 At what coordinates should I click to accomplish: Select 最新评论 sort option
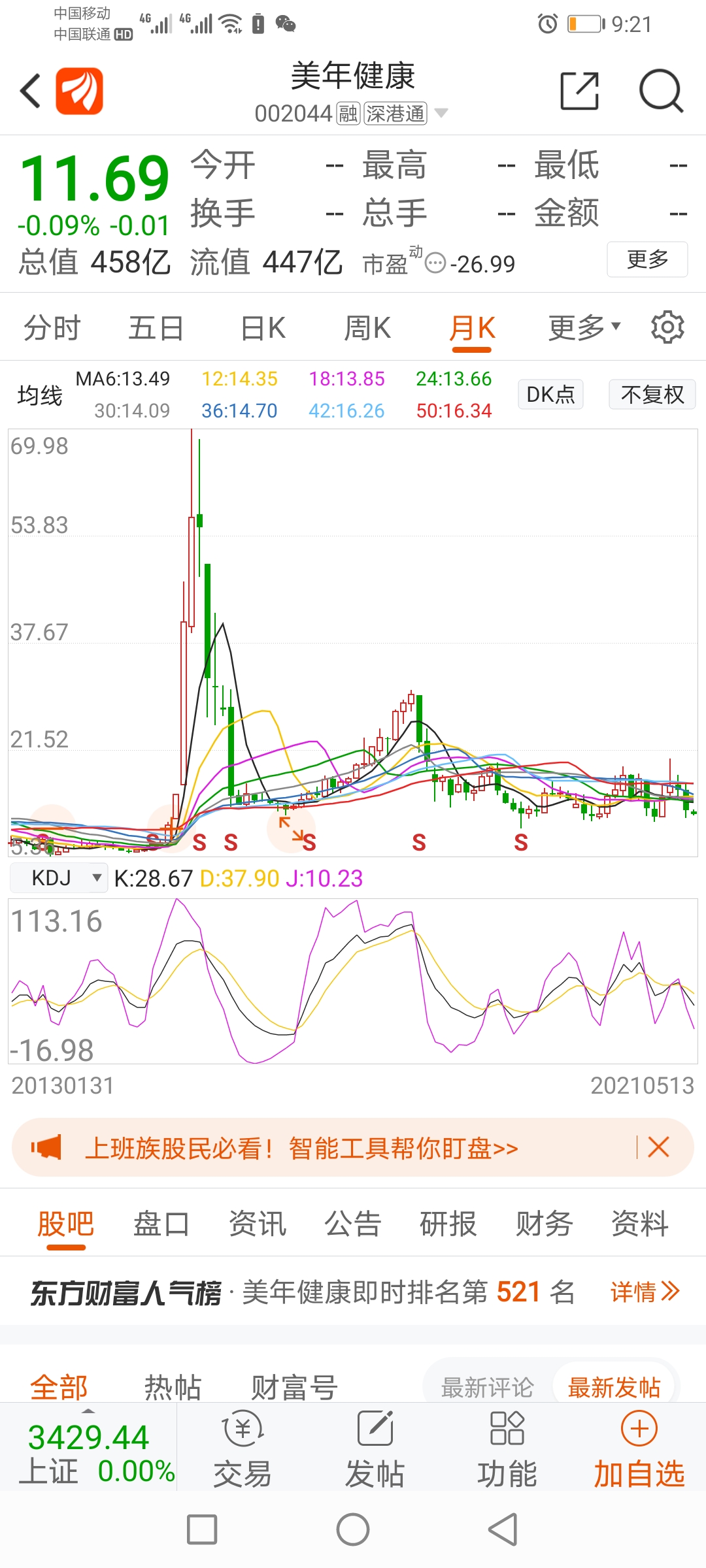488,1387
